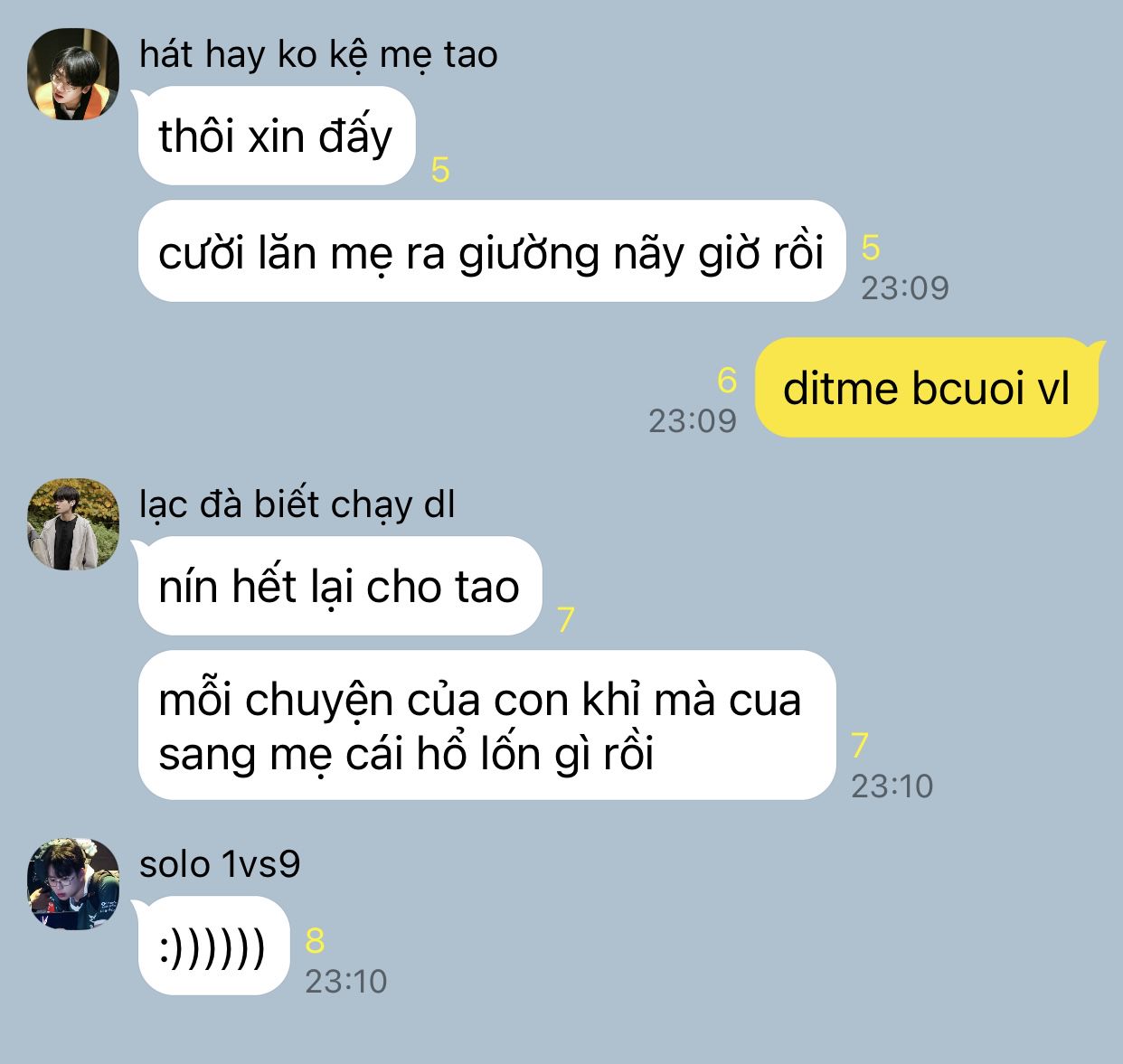Click the 23:10 timestamp beside smiley message
This screenshot has height=1064, width=1123.
point(346,981)
